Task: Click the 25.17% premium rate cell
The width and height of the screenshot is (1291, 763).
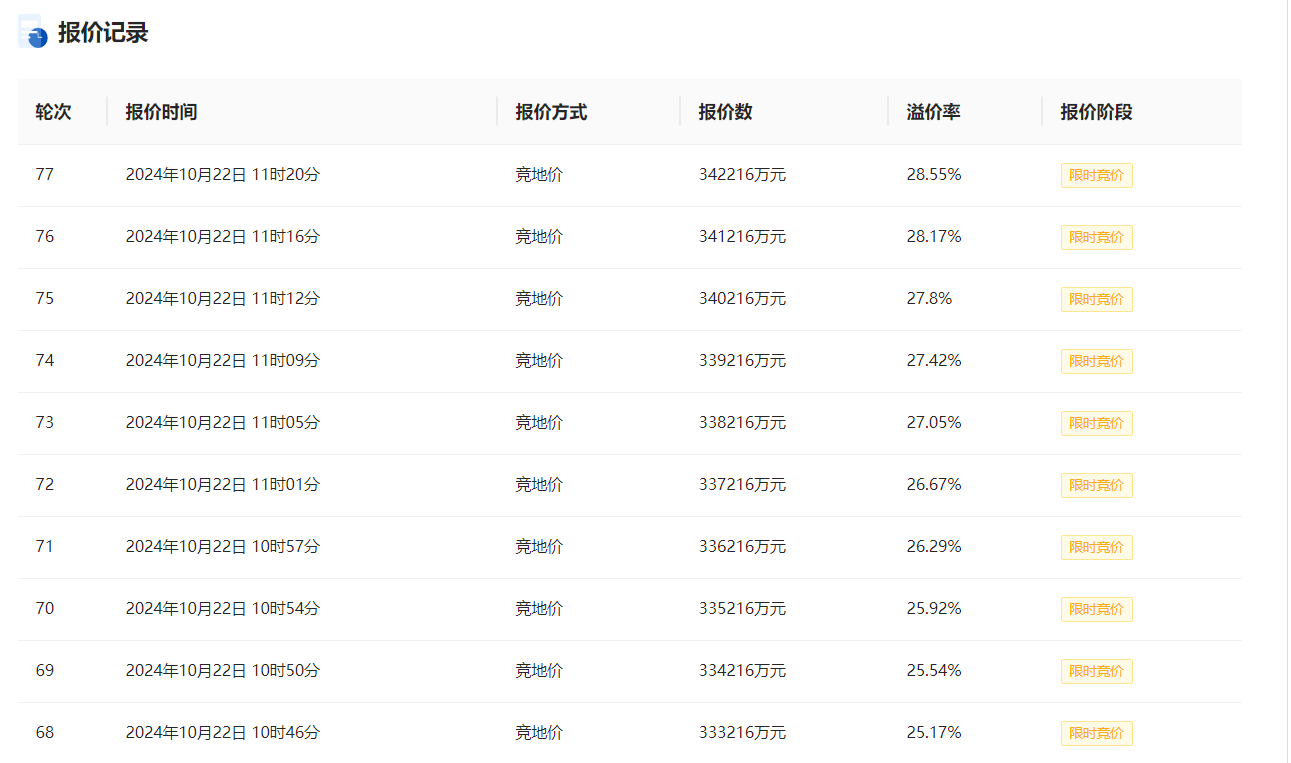Action: [x=933, y=733]
